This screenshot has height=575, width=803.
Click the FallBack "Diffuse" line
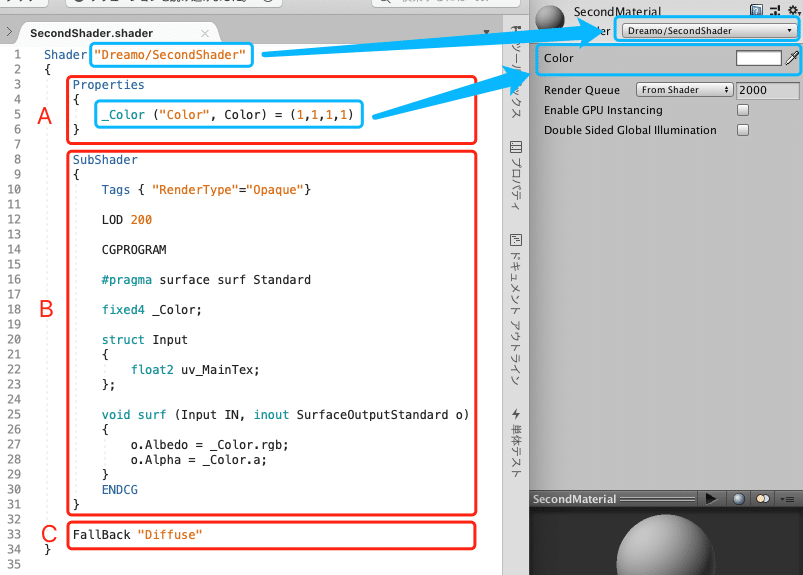point(137,535)
